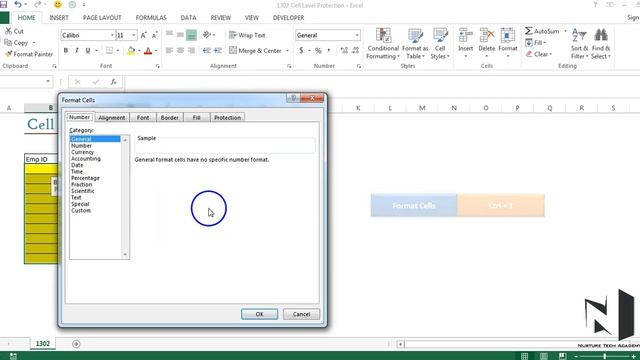Open the Insert ribbon tab
This screenshot has height=360, width=640.
click(59, 18)
